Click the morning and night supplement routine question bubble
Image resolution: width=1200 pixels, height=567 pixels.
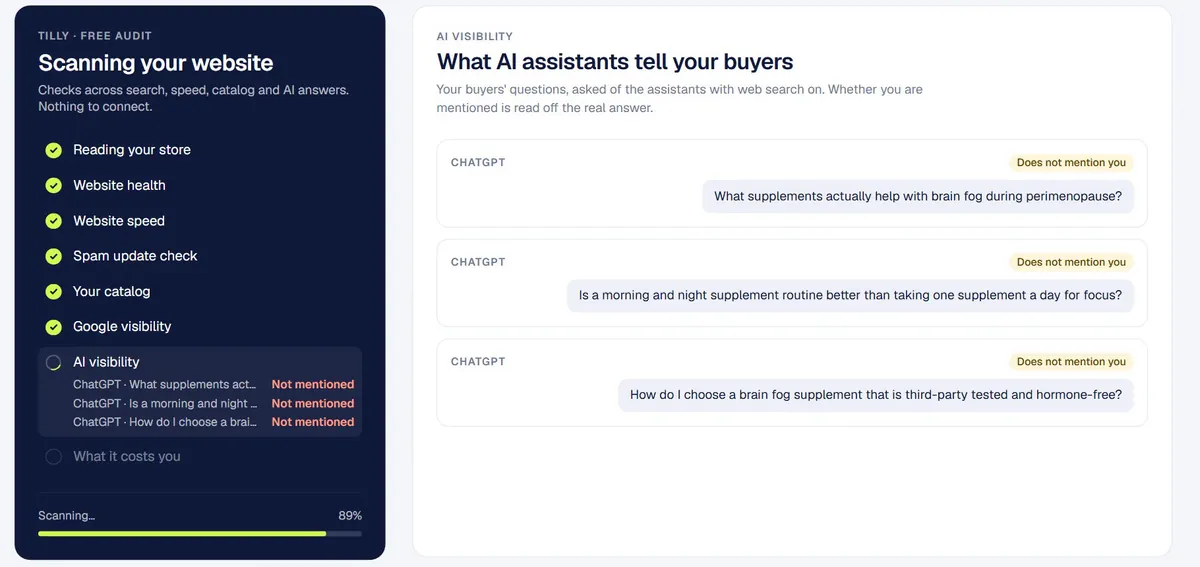850,295
